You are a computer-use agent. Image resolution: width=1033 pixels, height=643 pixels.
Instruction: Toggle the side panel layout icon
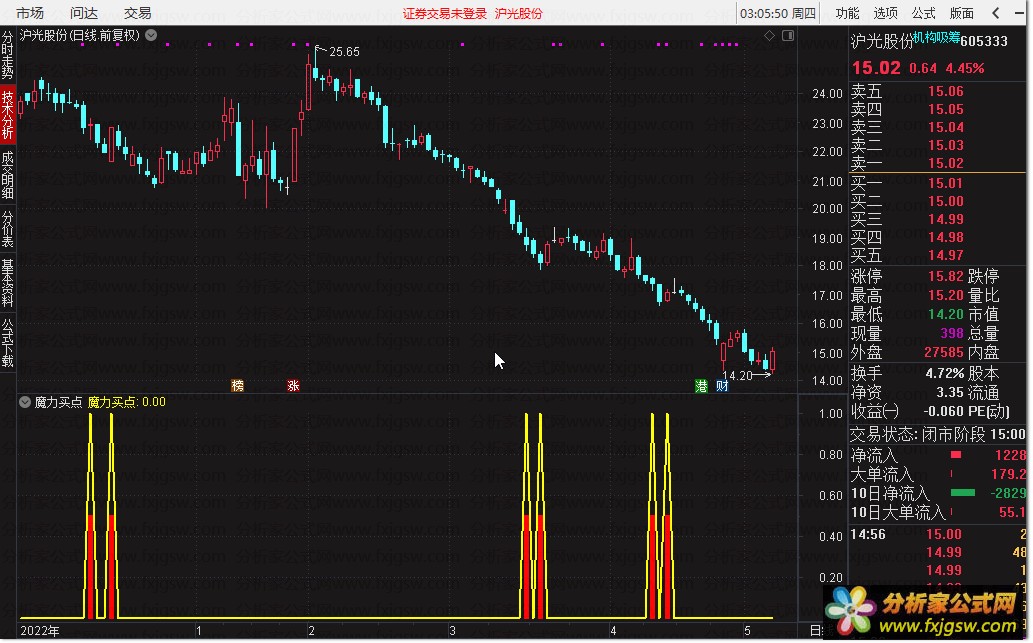point(788,36)
